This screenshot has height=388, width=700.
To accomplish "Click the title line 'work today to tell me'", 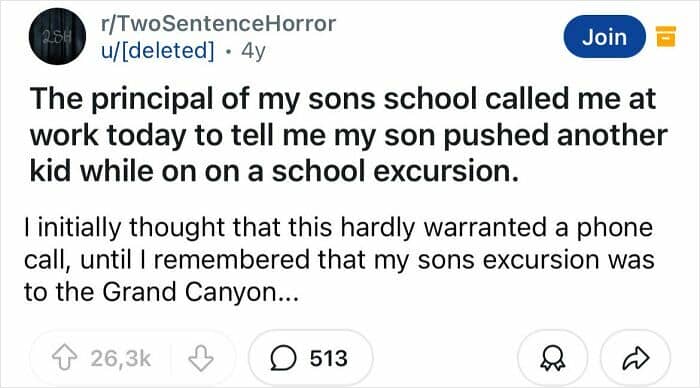I will point(349,135).
